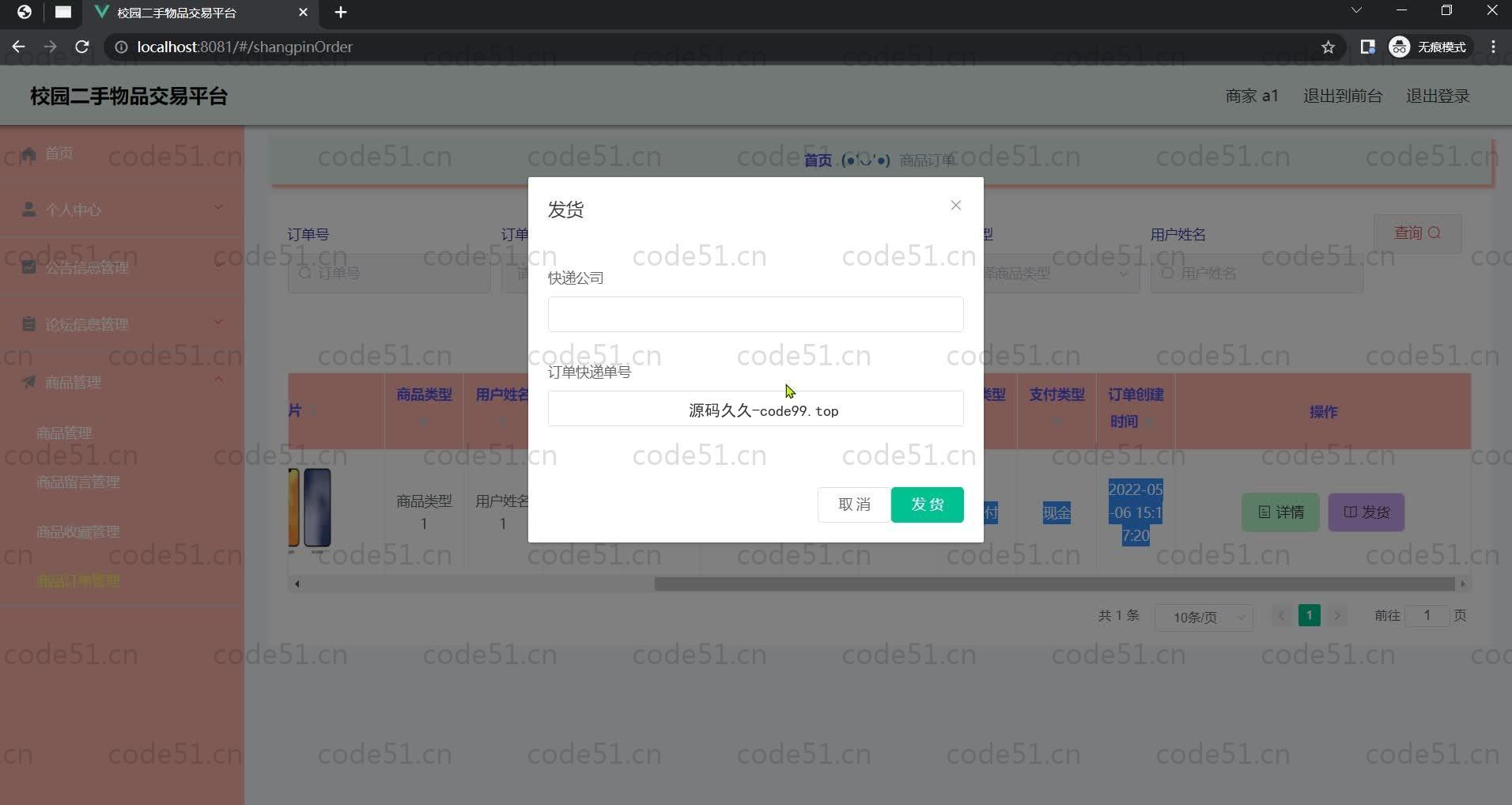Click 现金 payment type cell
The height and width of the screenshot is (805, 1512).
click(x=1057, y=512)
